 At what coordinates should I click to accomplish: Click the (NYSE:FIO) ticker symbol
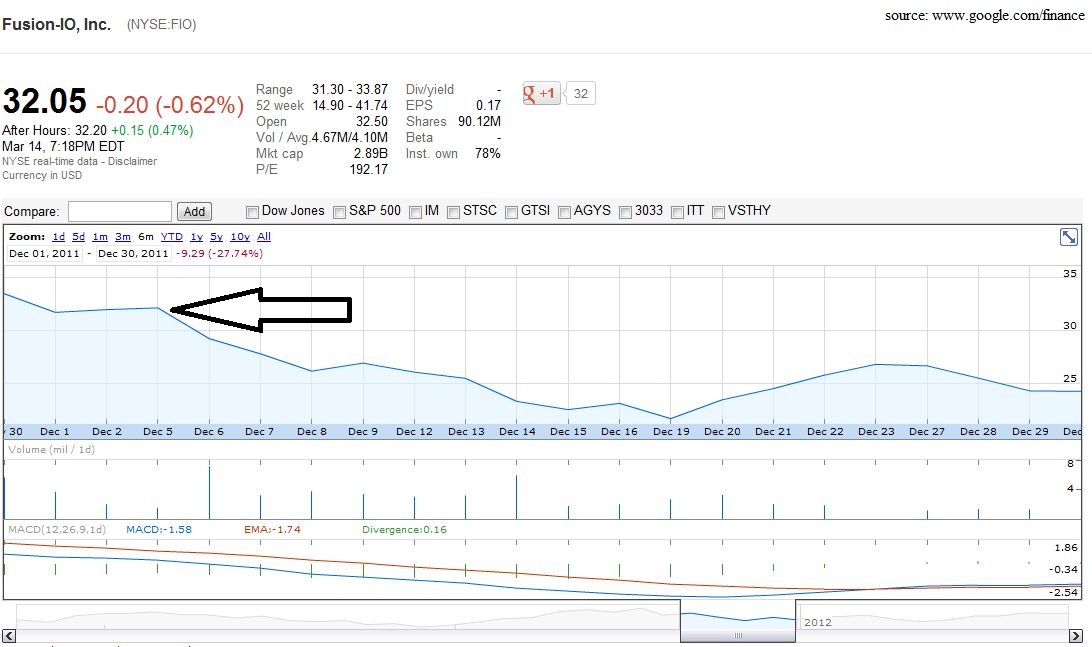(x=162, y=24)
